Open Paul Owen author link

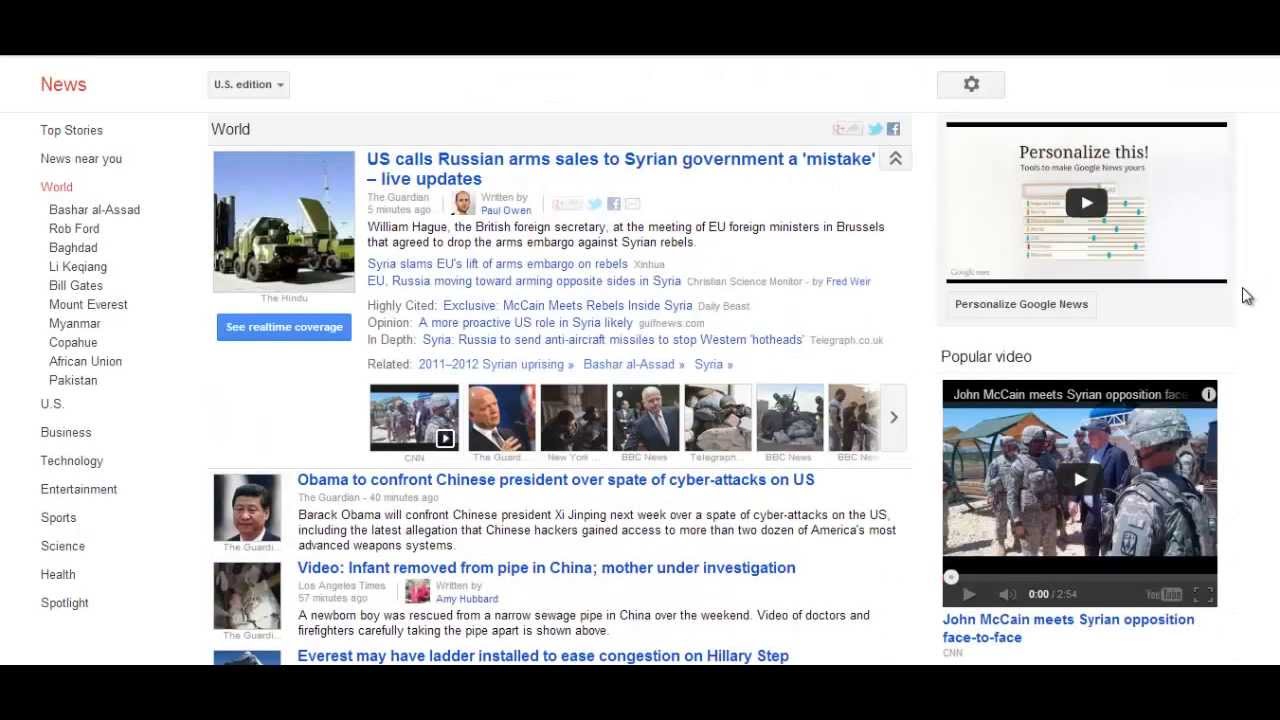pos(506,211)
